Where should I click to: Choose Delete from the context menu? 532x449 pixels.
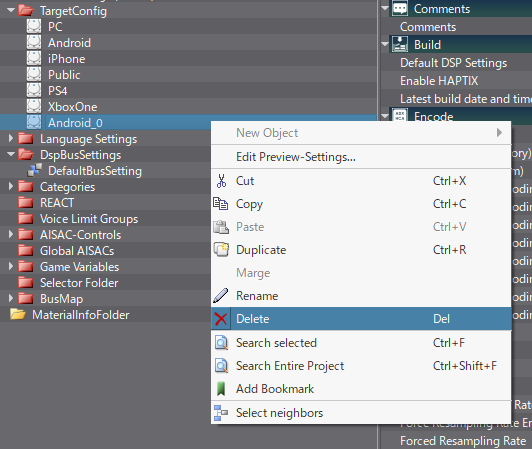361,319
